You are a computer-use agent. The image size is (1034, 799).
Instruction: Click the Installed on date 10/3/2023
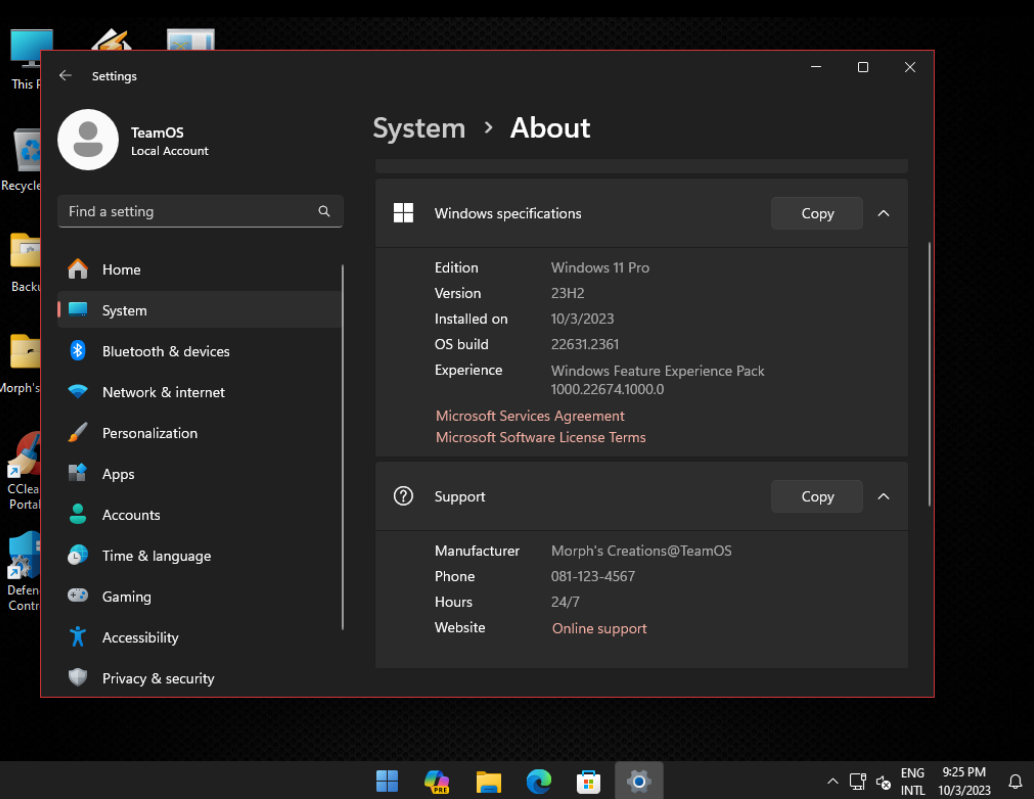point(582,319)
